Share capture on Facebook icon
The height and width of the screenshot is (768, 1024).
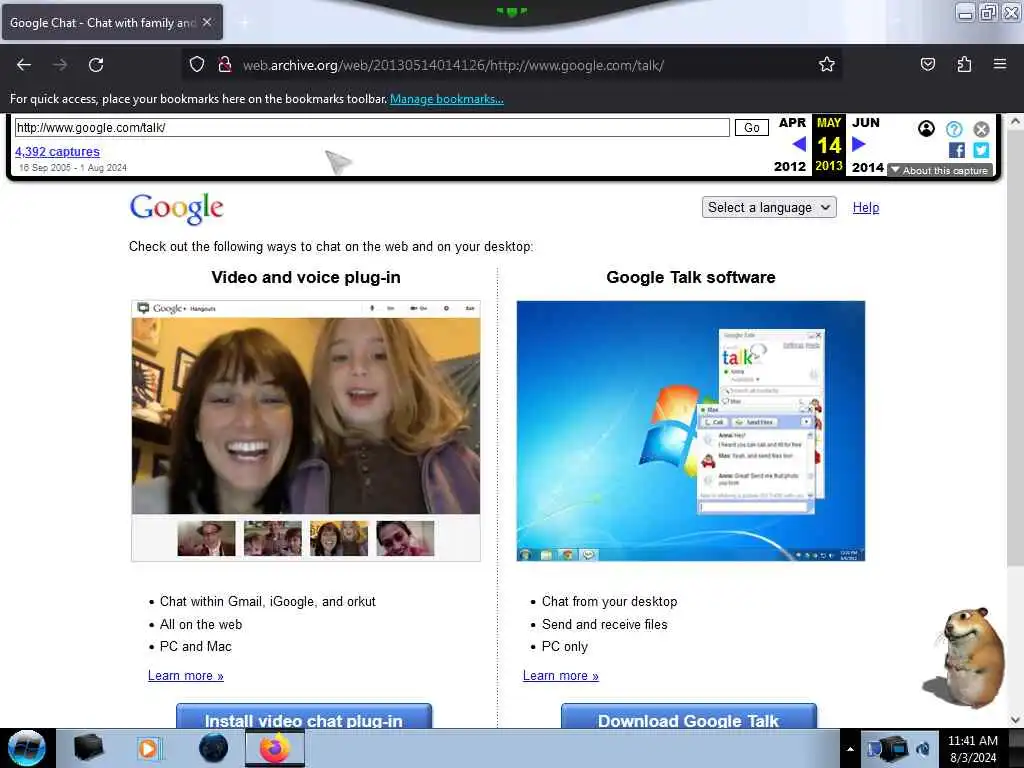point(957,150)
